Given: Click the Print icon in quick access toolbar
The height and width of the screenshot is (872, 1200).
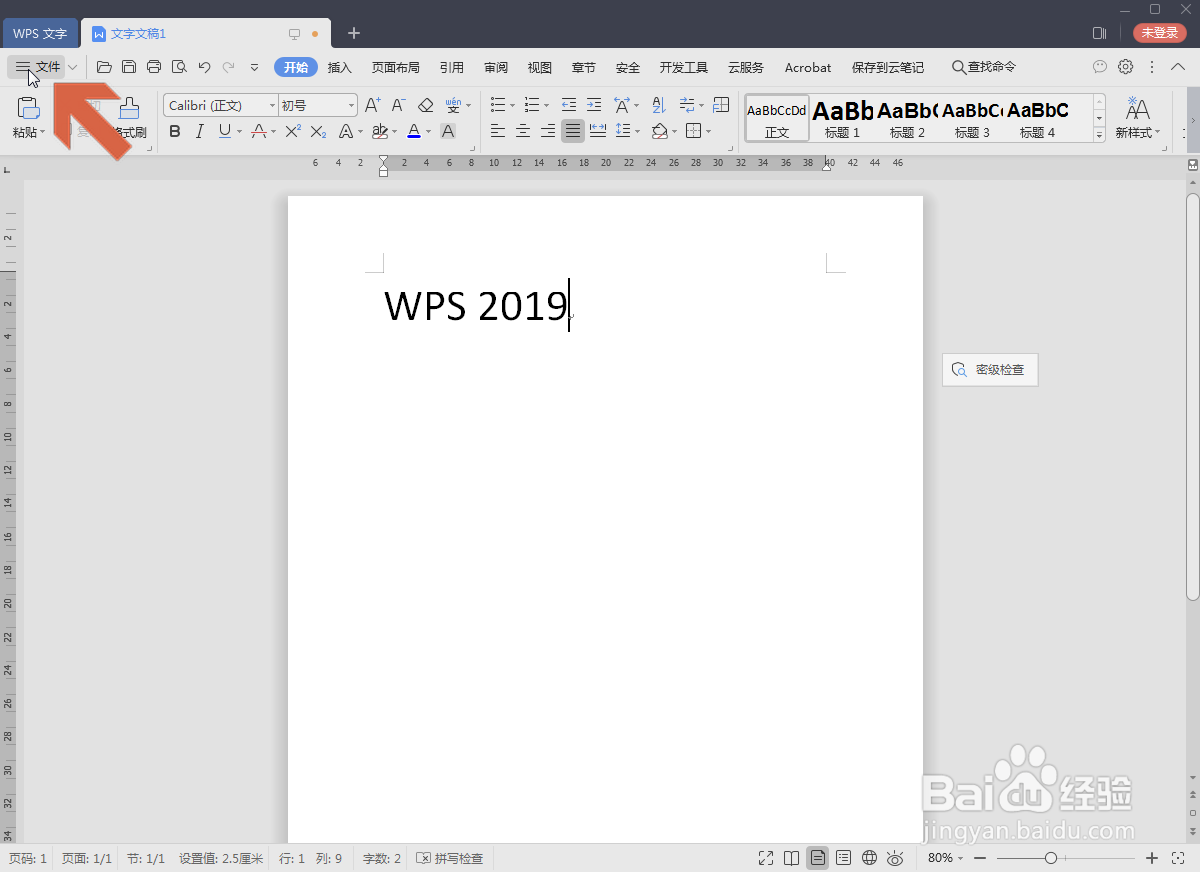Looking at the screenshot, I should [x=154, y=67].
